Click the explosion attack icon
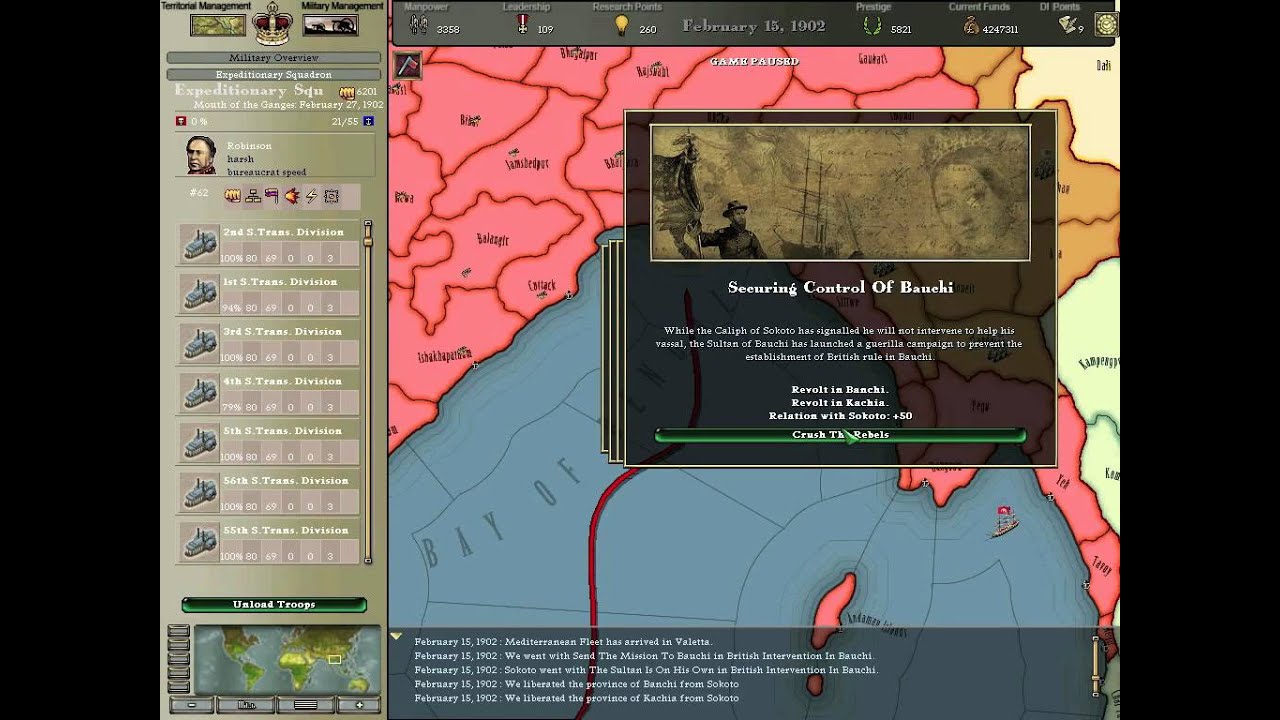This screenshot has width=1280, height=720. [291, 196]
